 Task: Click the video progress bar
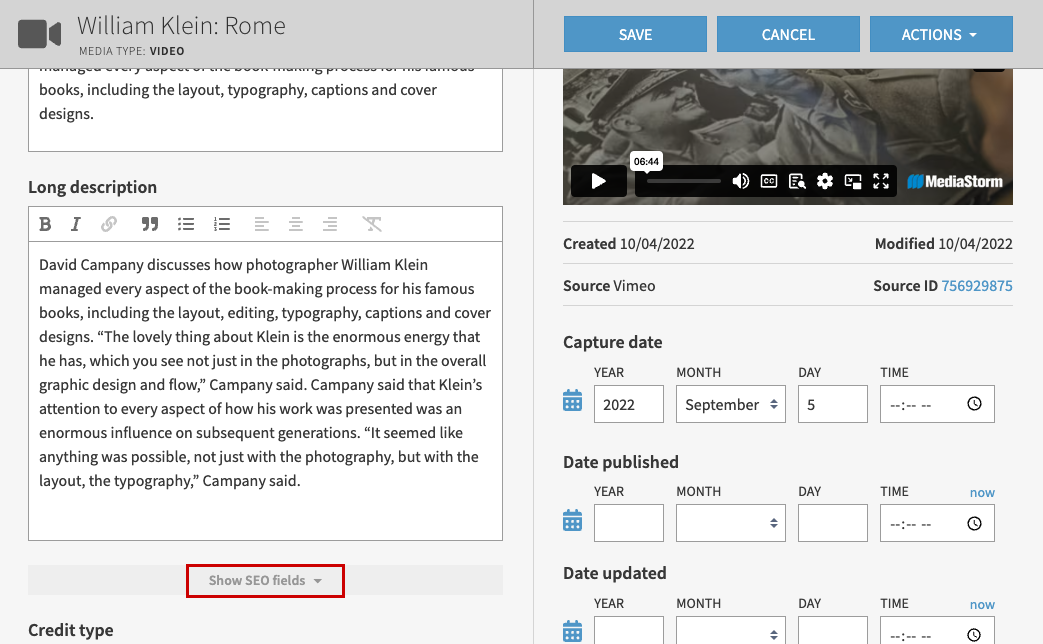click(683, 181)
